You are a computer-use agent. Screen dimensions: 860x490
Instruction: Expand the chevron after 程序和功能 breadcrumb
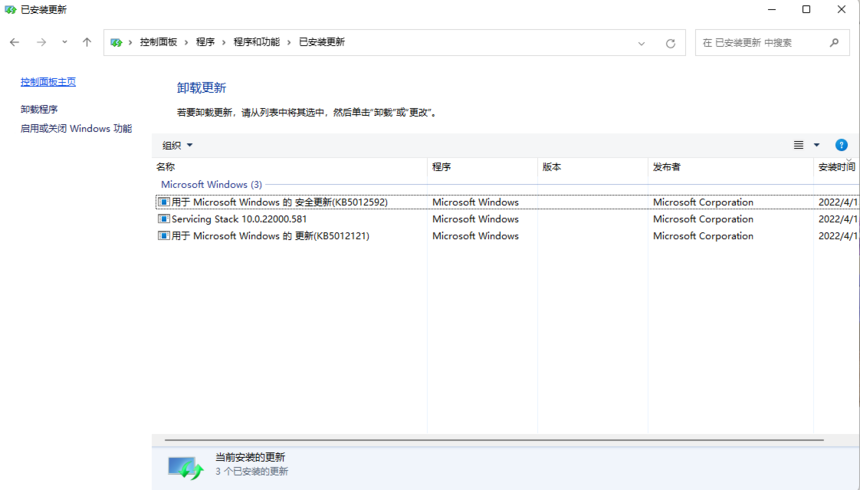[x=289, y=42]
